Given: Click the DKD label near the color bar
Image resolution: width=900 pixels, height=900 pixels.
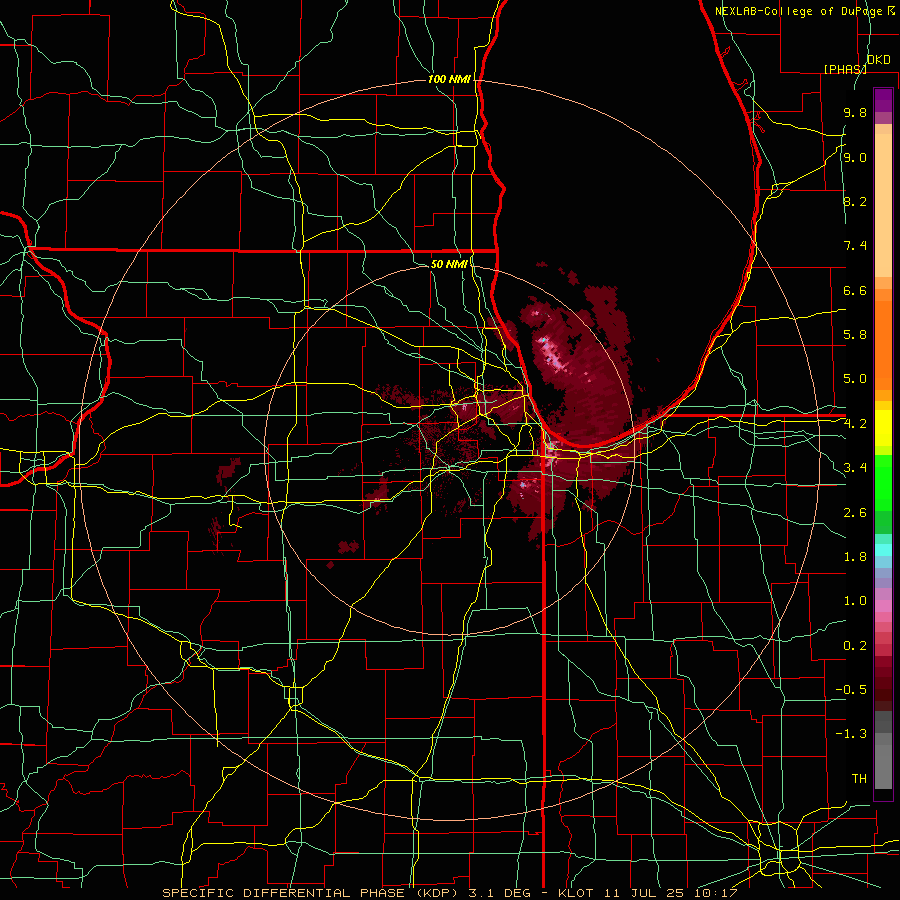Looking at the screenshot, I should pos(879,60).
